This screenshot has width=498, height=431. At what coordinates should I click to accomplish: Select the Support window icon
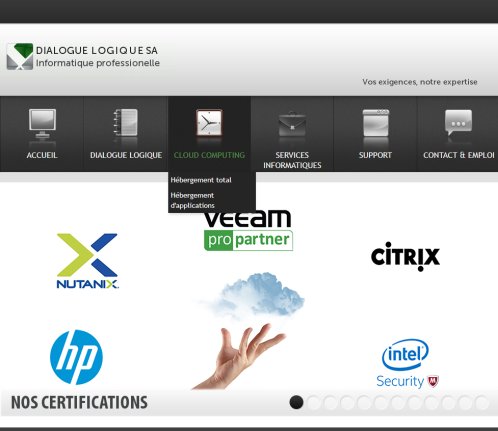coord(375,122)
